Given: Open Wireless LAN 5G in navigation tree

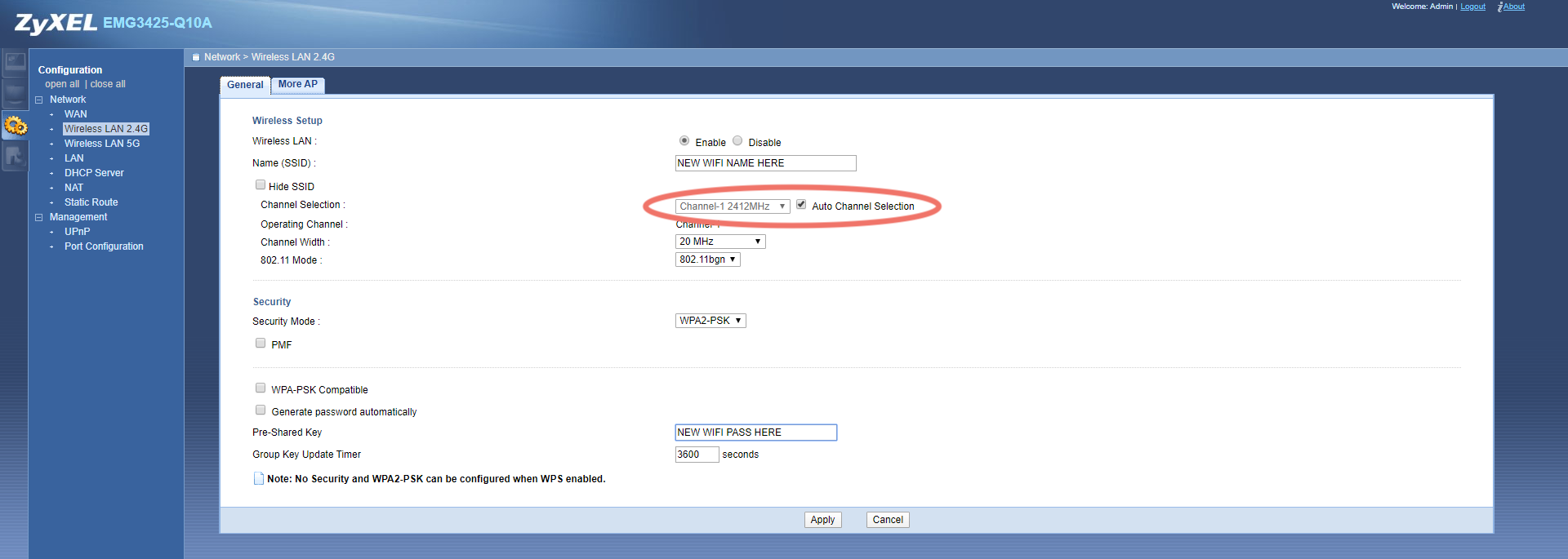Looking at the screenshot, I should click(102, 144).
